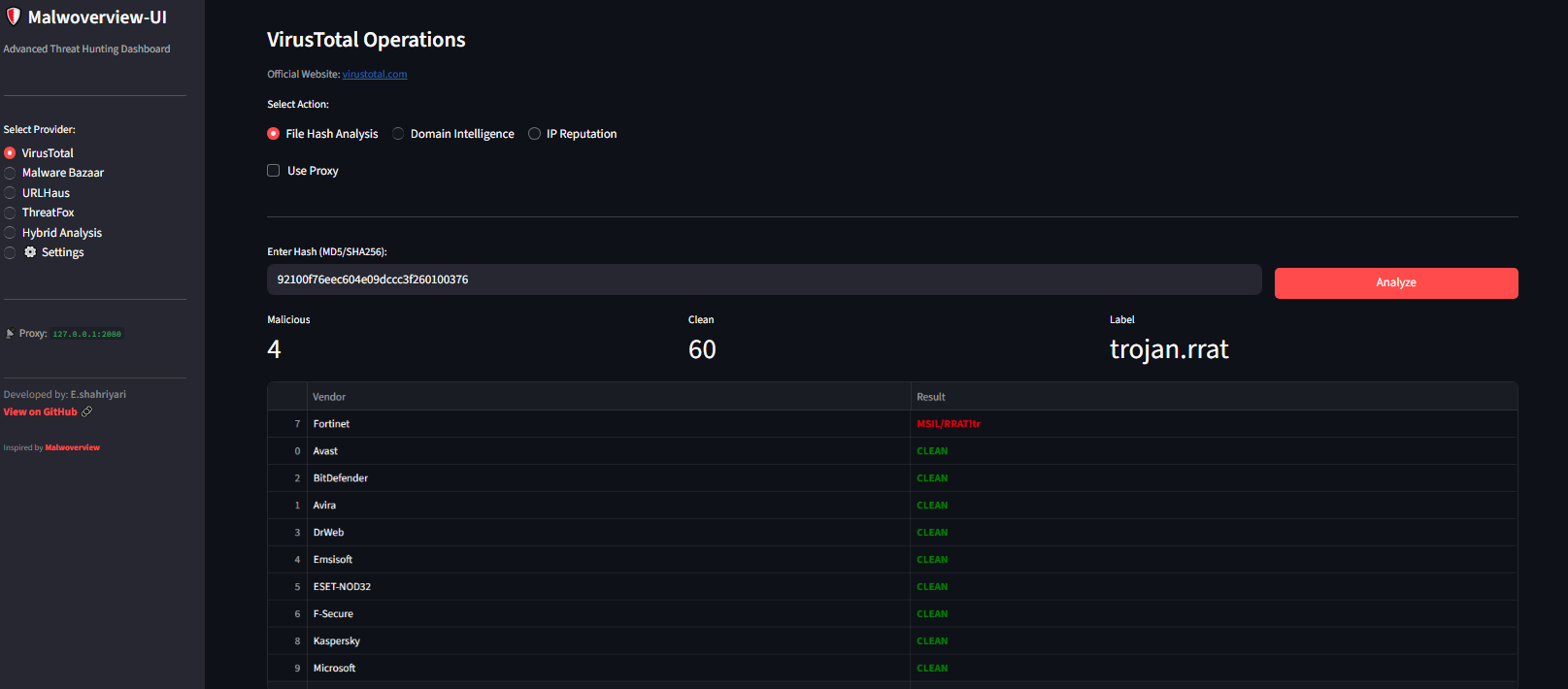Click the Avast vendor row
Screen dimensions: 1568x689
tap(609, 451)
